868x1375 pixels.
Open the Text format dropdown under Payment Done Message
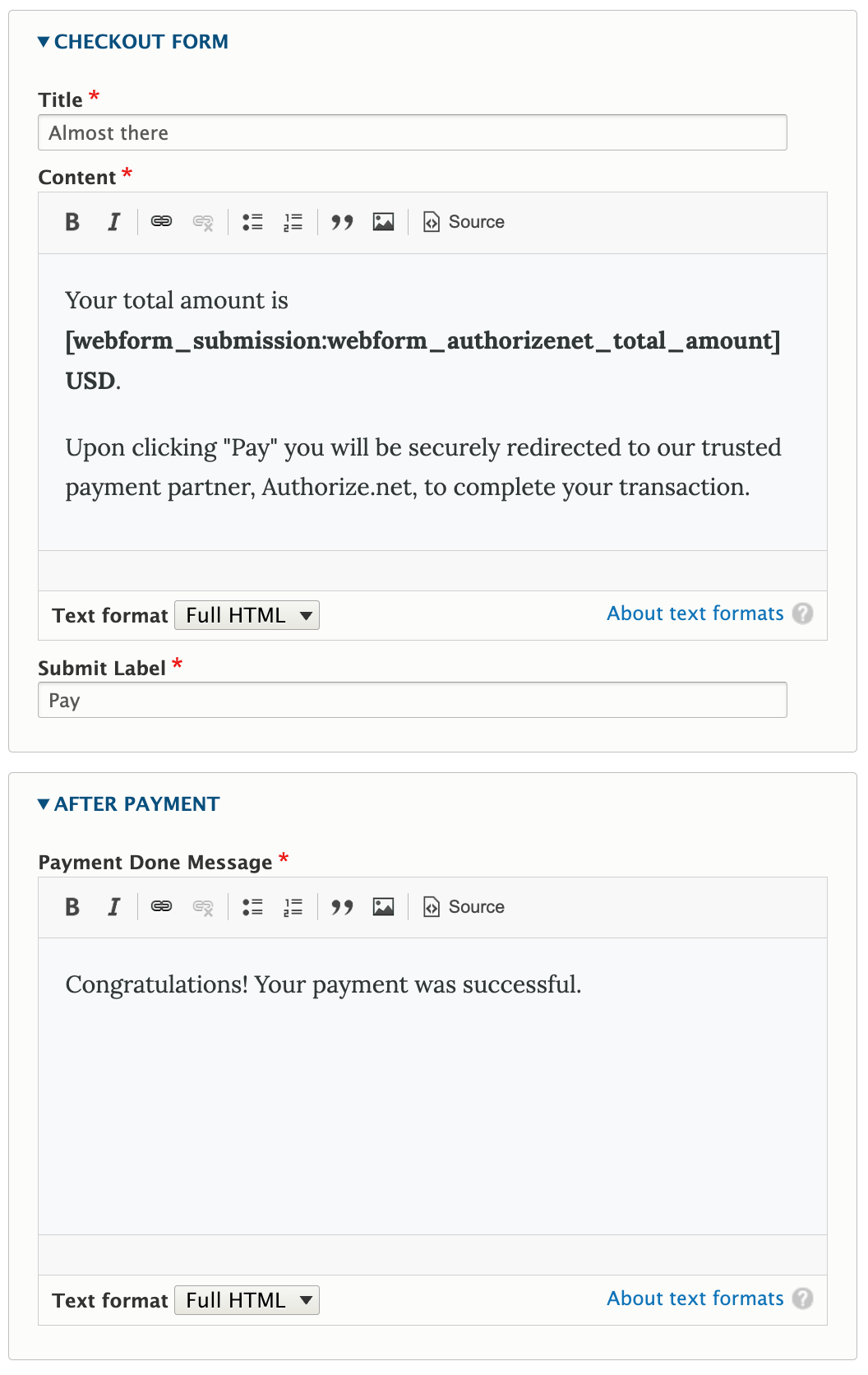[247, 1300]
